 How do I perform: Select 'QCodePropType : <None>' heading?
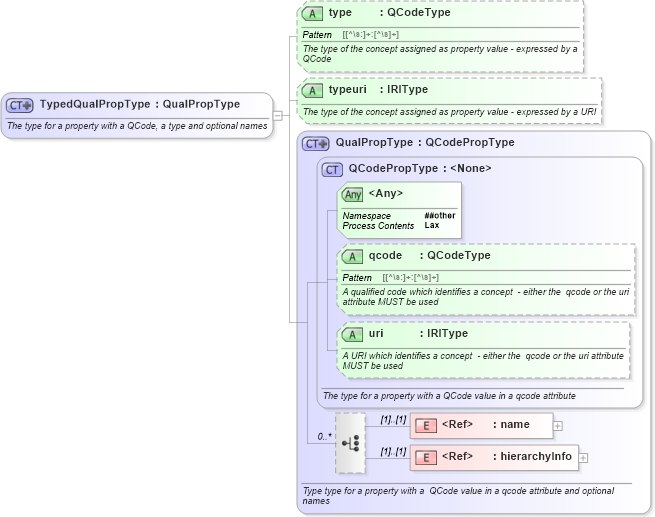[420, 168]
